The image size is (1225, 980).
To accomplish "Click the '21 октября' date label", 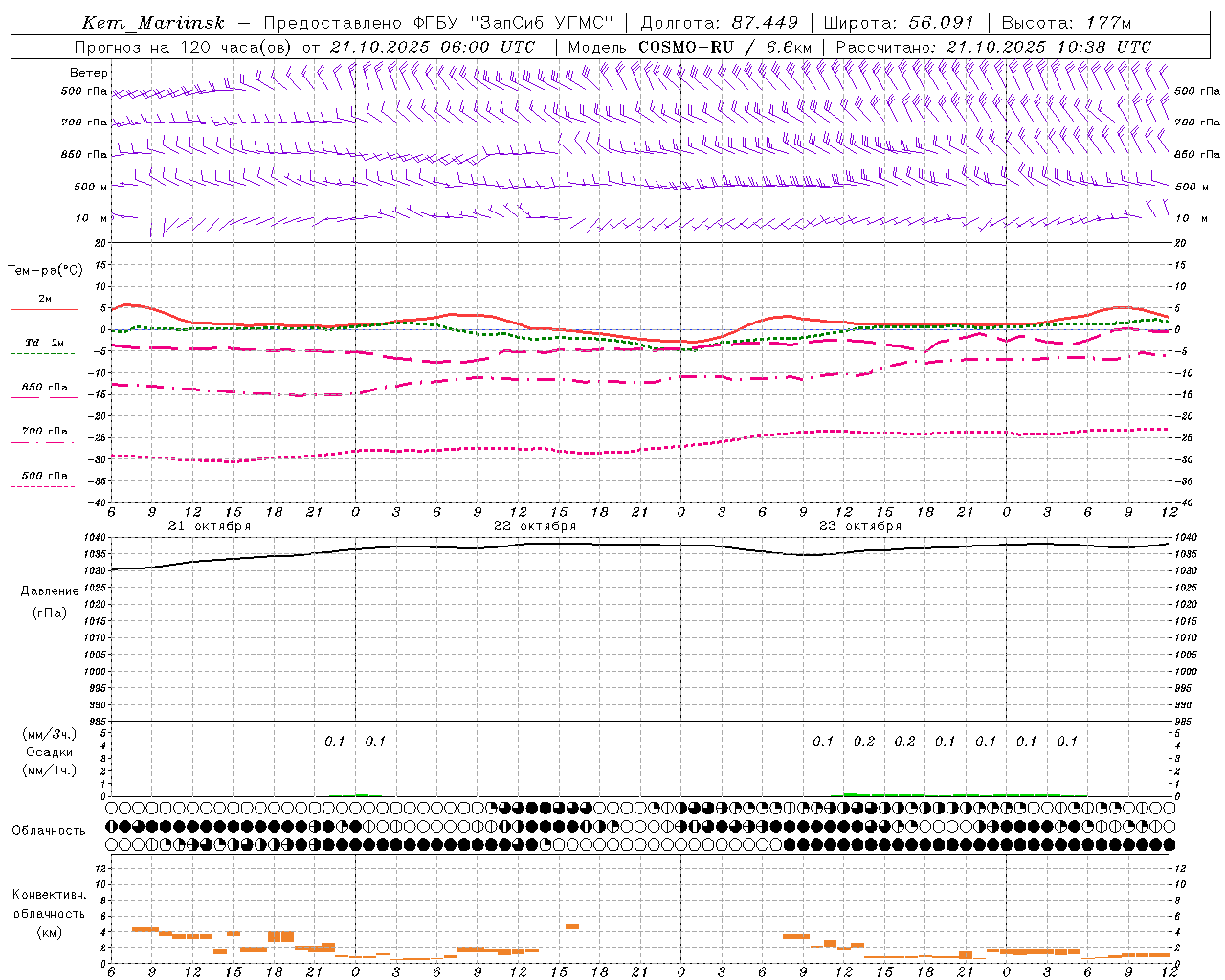I will 210,526.
